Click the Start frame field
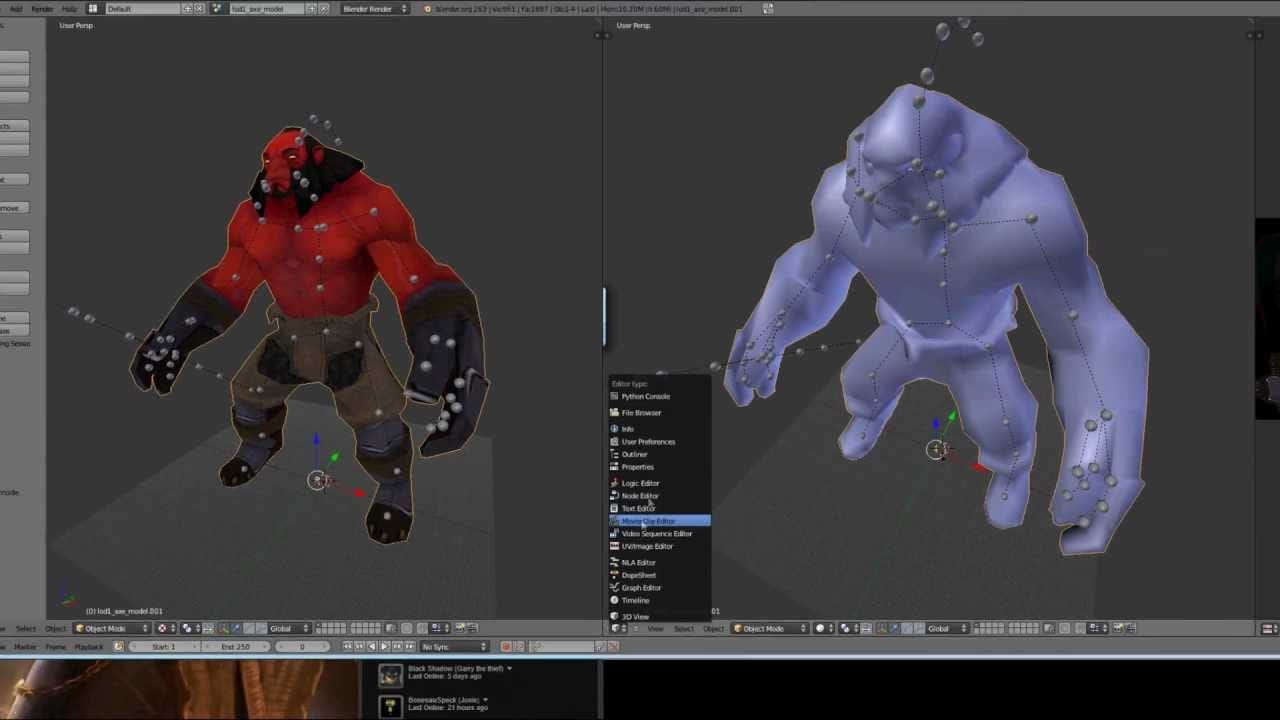The image size is (1280, 720). click(165, 647)
